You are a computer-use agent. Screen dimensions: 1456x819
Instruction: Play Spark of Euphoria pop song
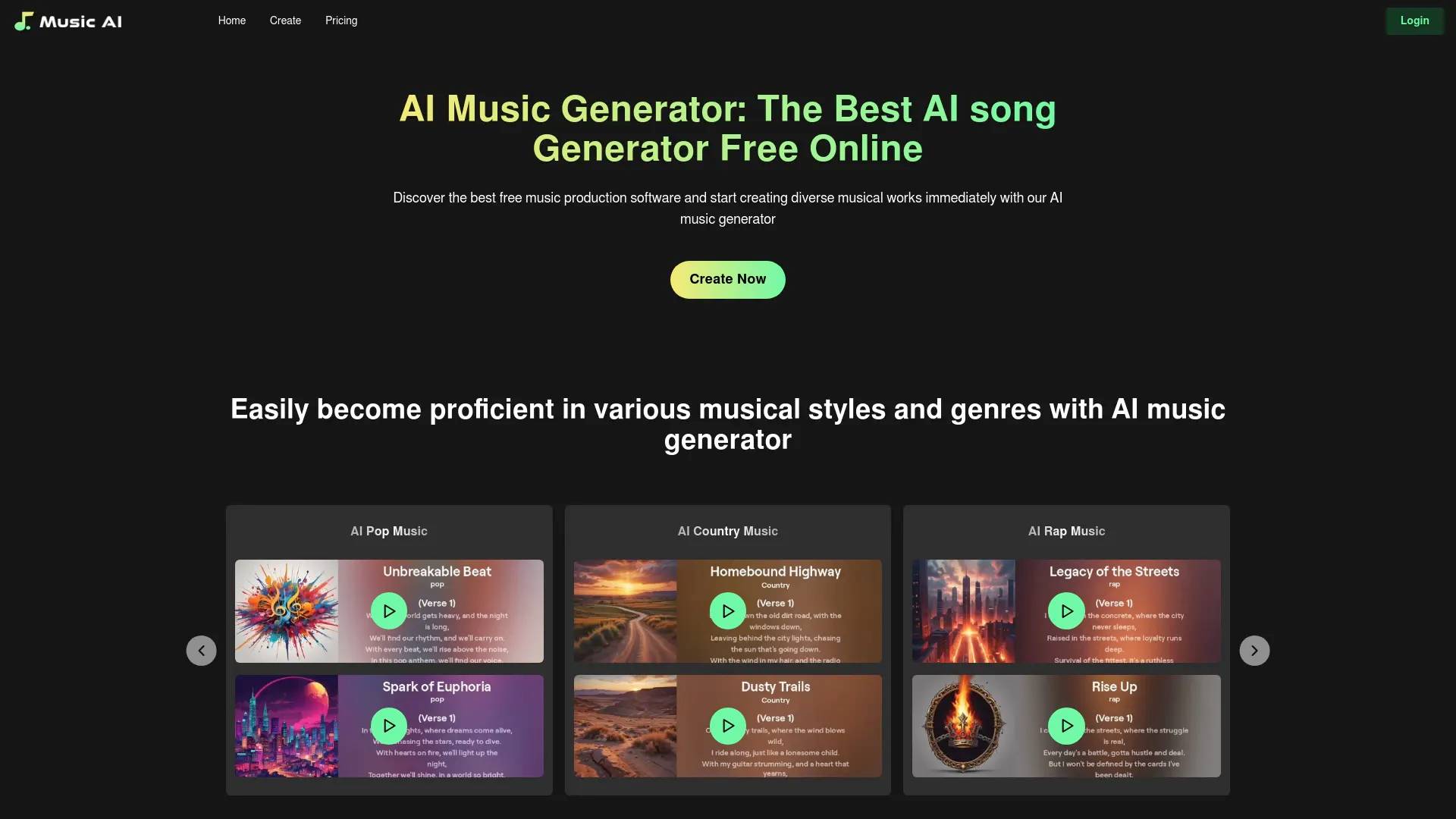pyautogui.click(x=389, y=726)
